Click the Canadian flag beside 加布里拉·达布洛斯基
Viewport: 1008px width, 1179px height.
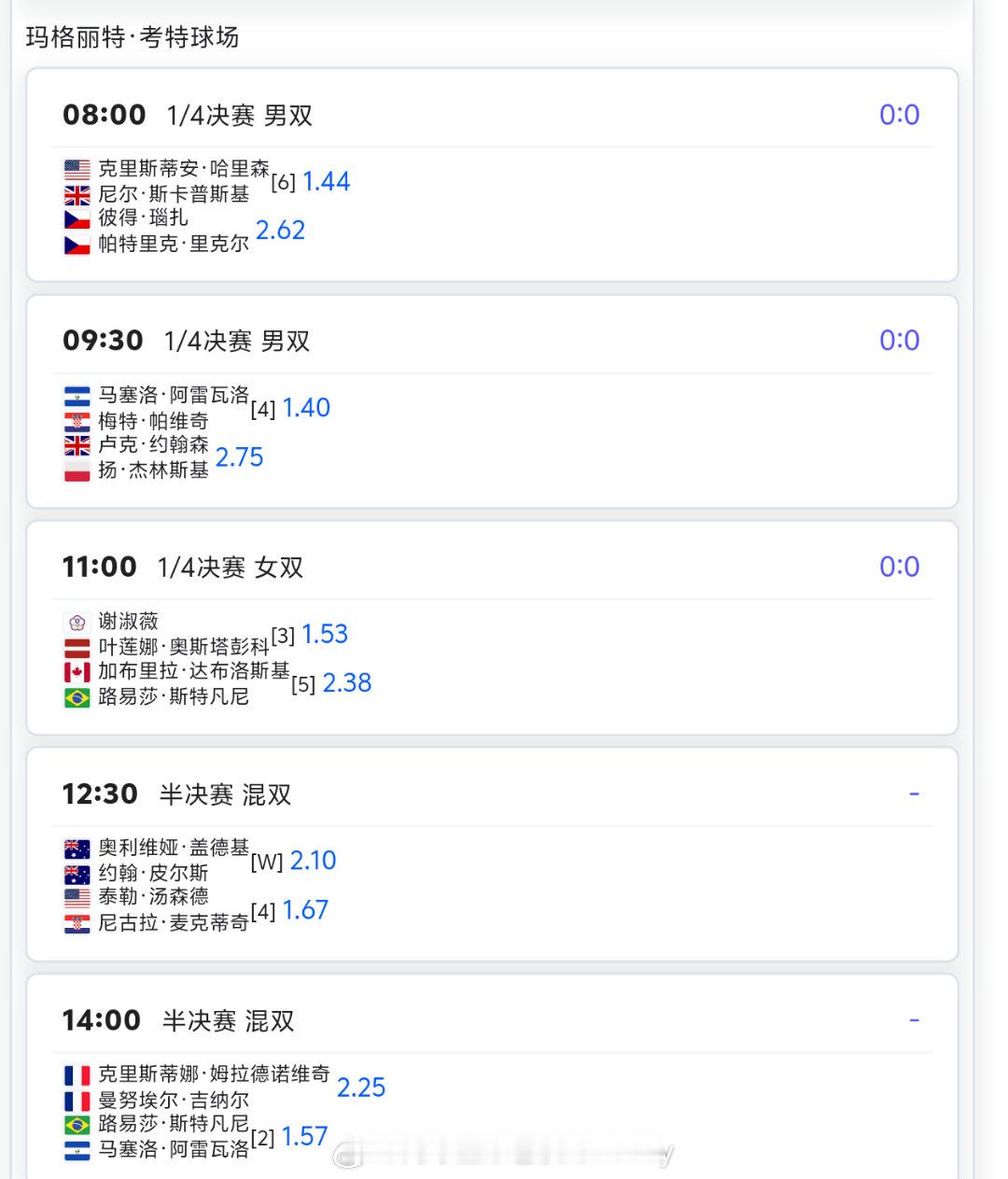77,672
